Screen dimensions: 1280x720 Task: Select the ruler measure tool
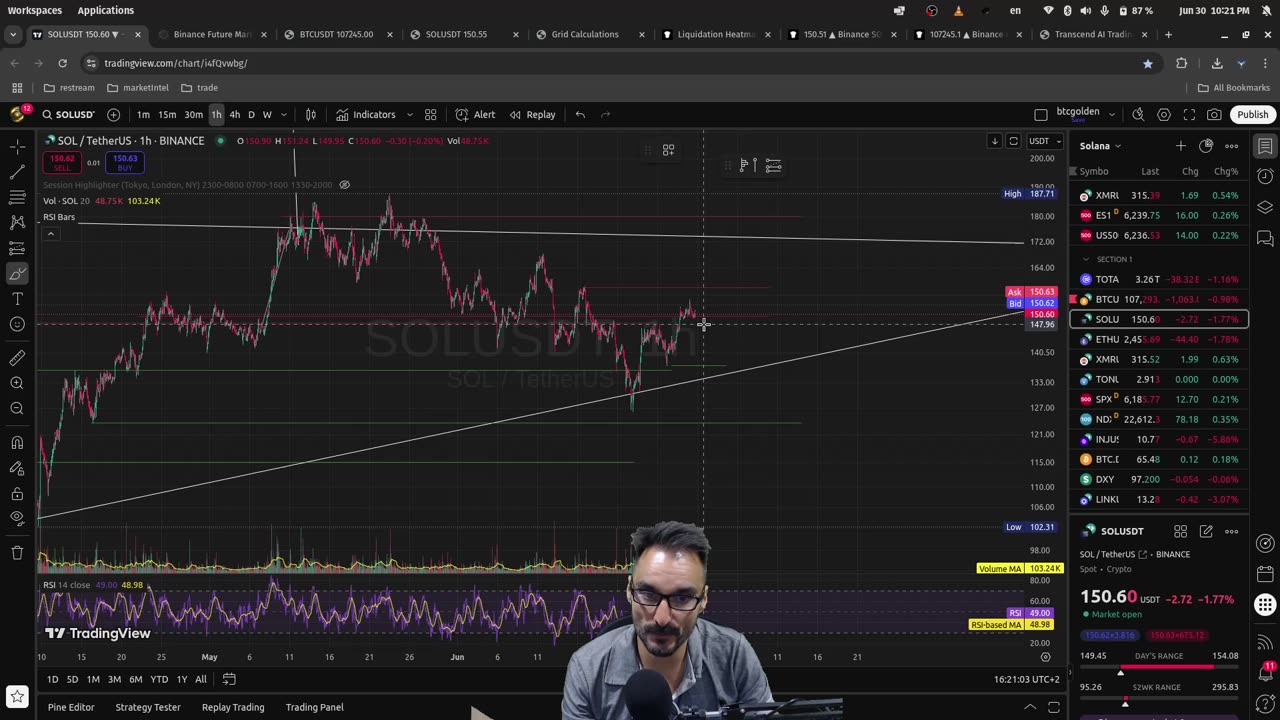[x=17, y=358]
